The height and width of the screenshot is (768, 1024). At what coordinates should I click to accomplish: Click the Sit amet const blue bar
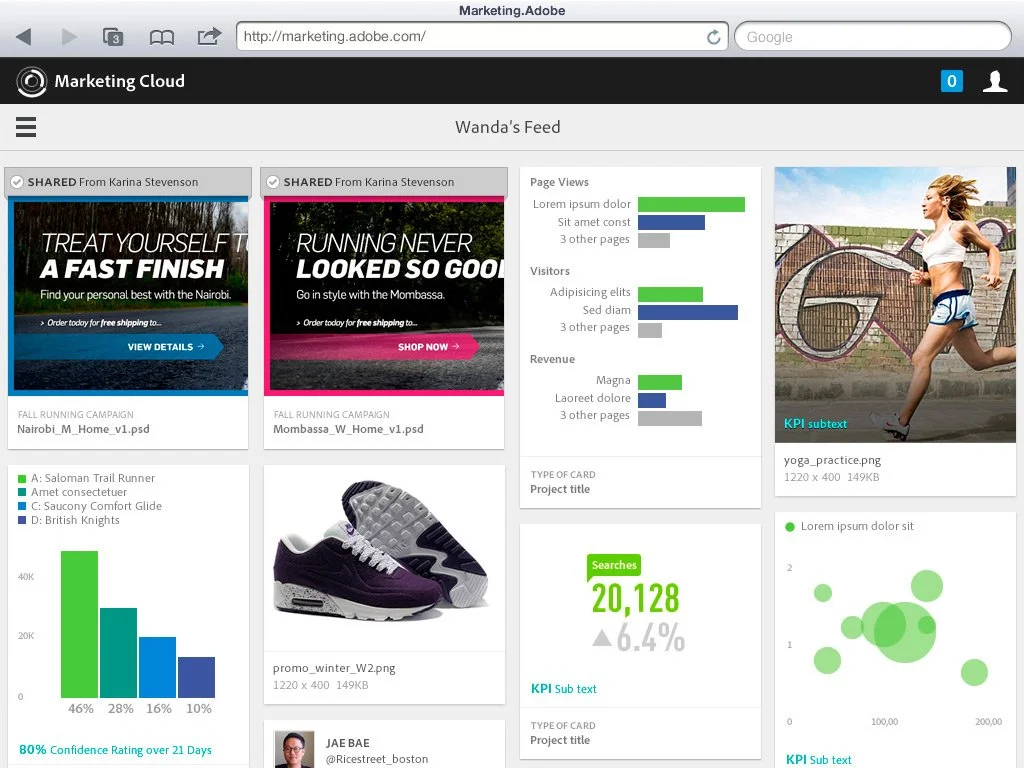point(671,223)
